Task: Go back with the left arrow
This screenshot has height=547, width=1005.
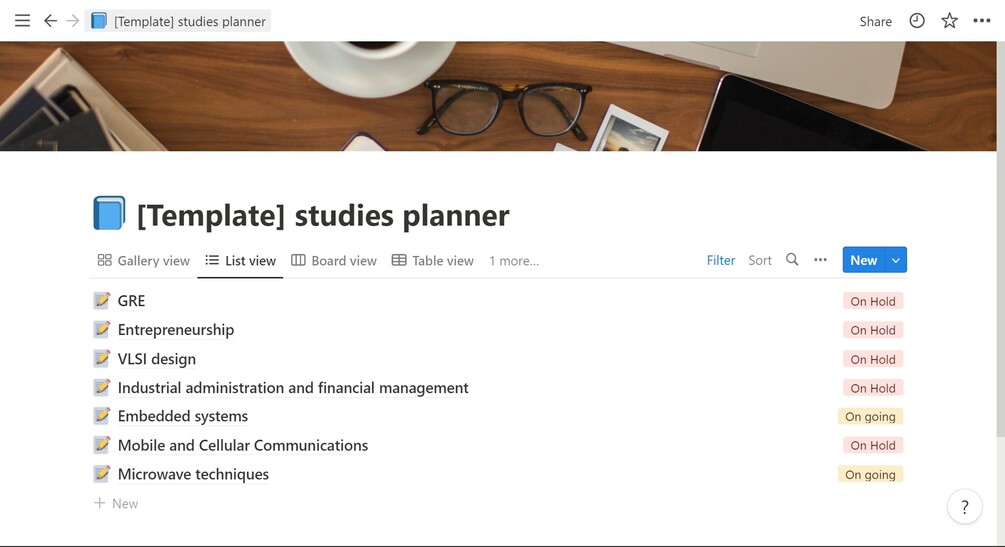Action: click(50, 20)
